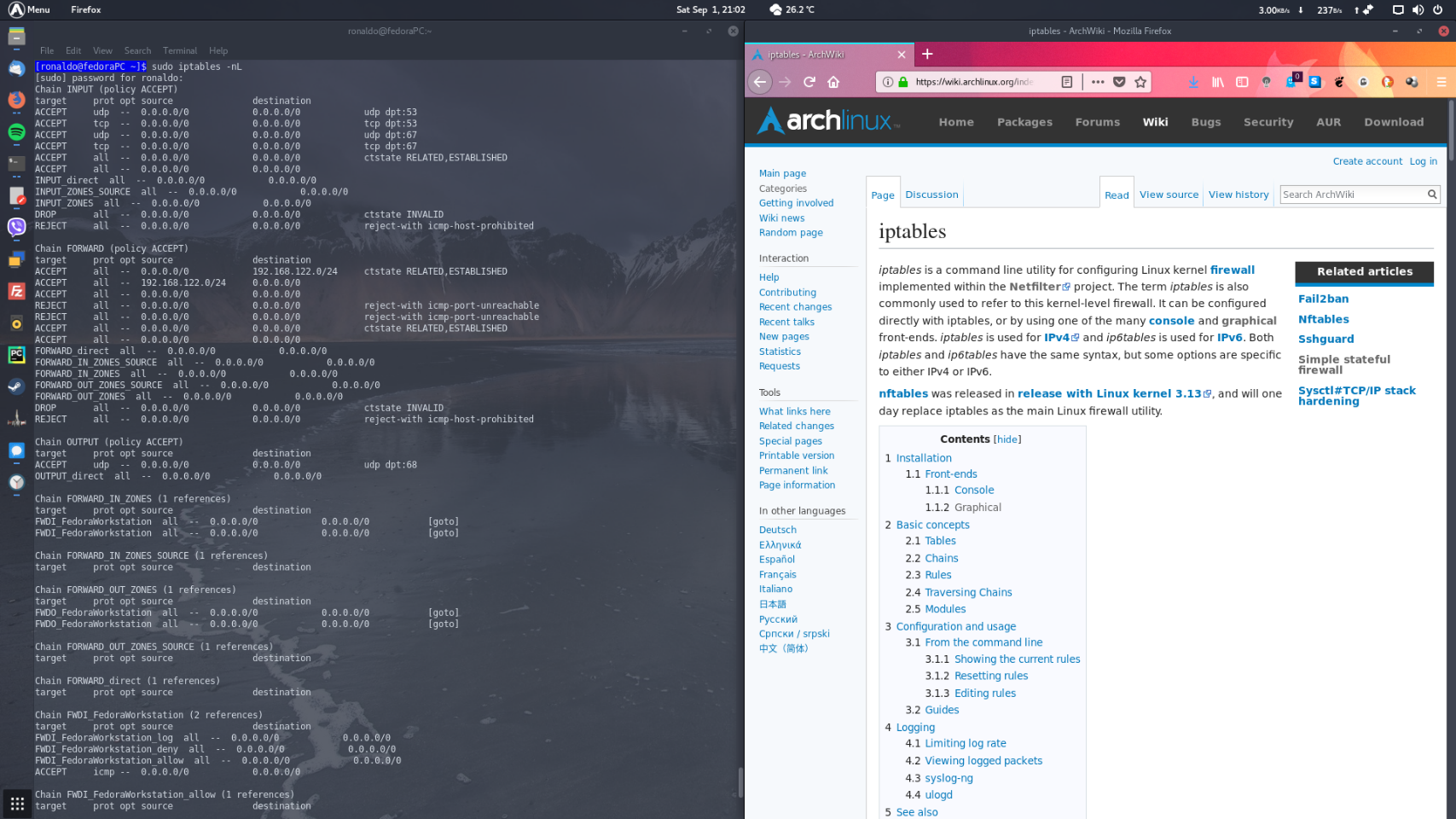1456x819 pixels.
Task: Open the Firefox hamburger menu
Action: point(1441,82)
